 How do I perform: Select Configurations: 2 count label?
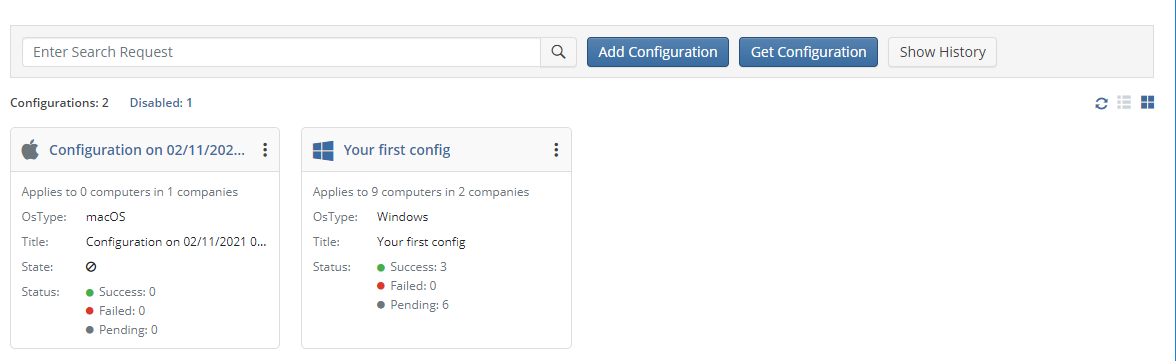(x=59, y=103)
